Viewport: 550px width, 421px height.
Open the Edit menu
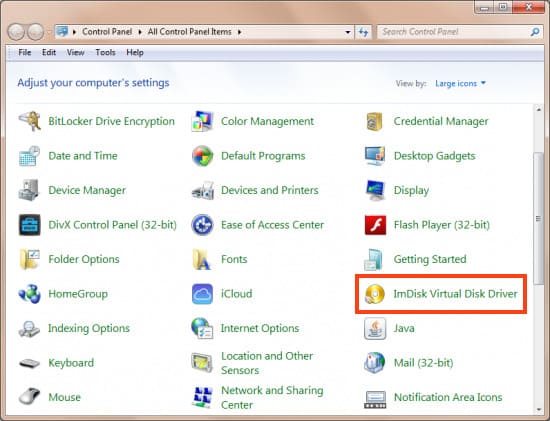point(49,52)
